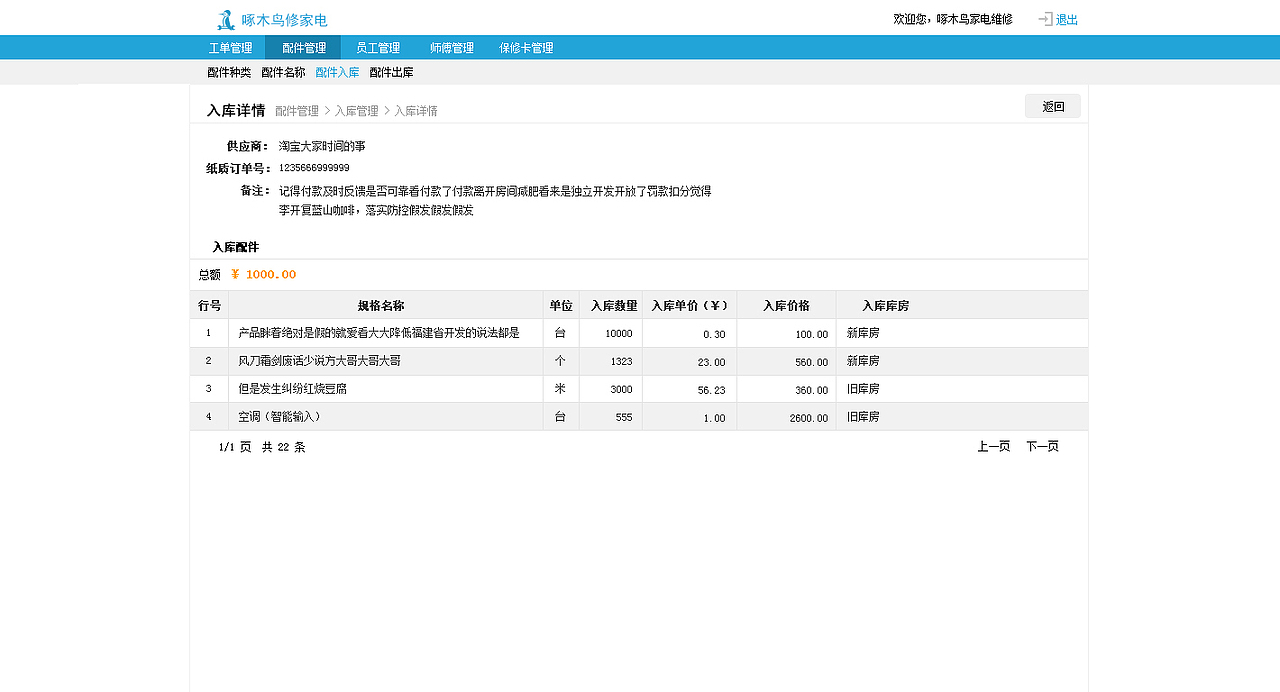Viewport: 1280px width, 692px height.
Task: Select row 4 name 空调（智能输入）
Action: pos(280,416)
